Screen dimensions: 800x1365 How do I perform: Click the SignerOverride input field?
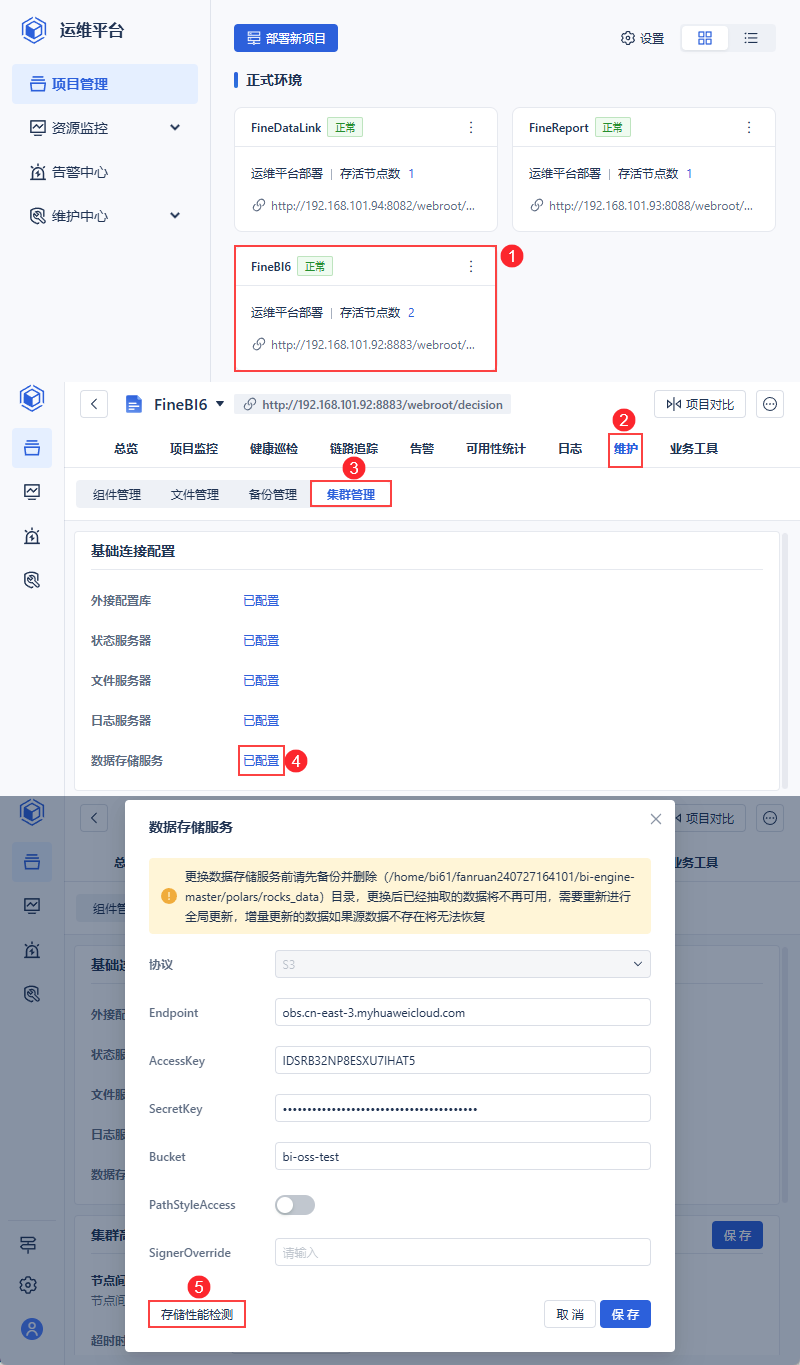(463, 1252)
